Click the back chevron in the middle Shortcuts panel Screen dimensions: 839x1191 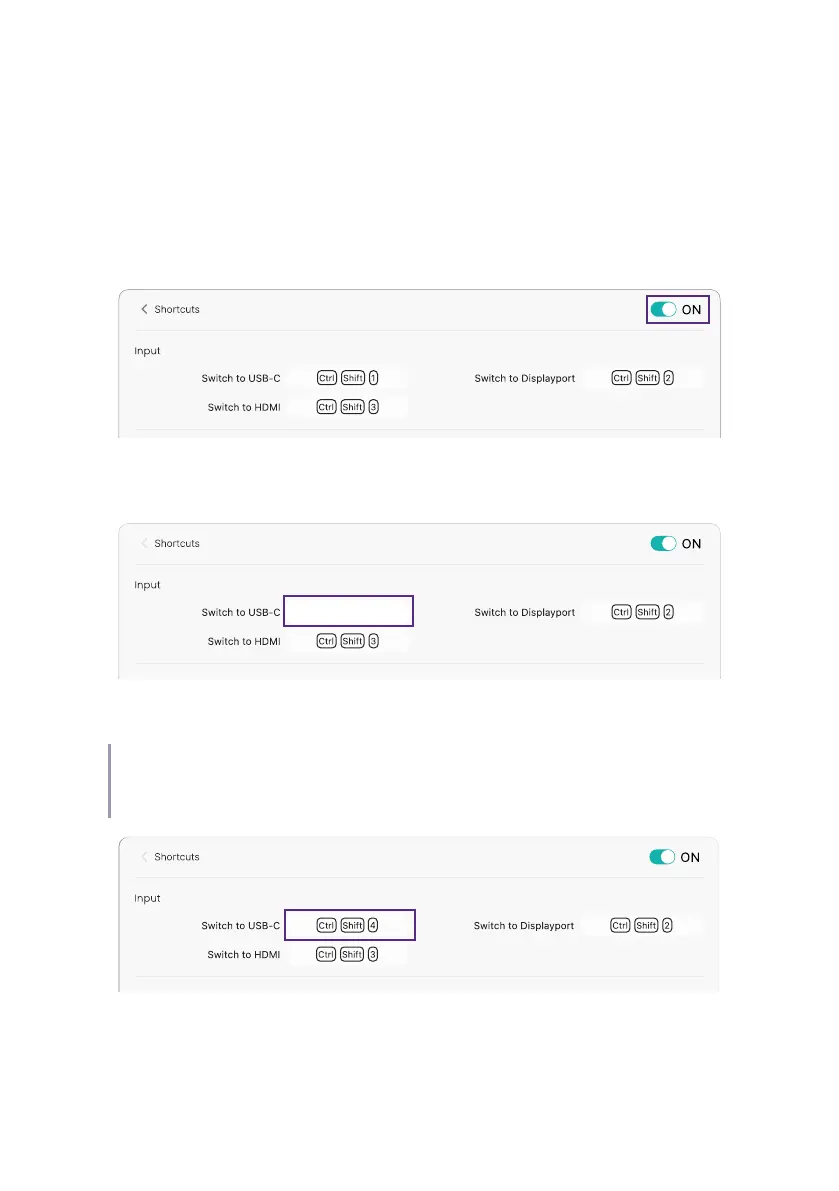coord(144,544)
